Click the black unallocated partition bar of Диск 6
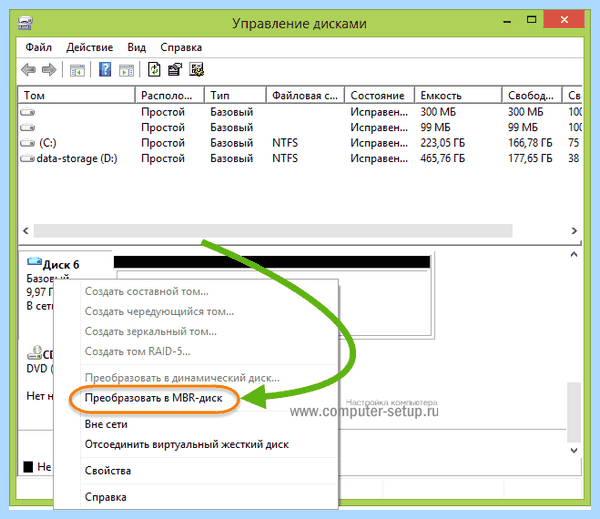The height and width of the screenshot is (519, 600). [x=272, y=262]
